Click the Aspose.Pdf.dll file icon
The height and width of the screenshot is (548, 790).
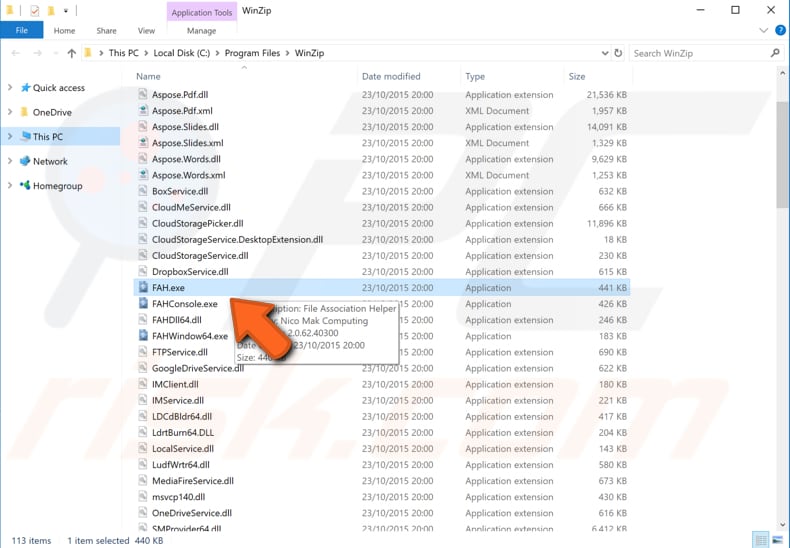[143, 95]
